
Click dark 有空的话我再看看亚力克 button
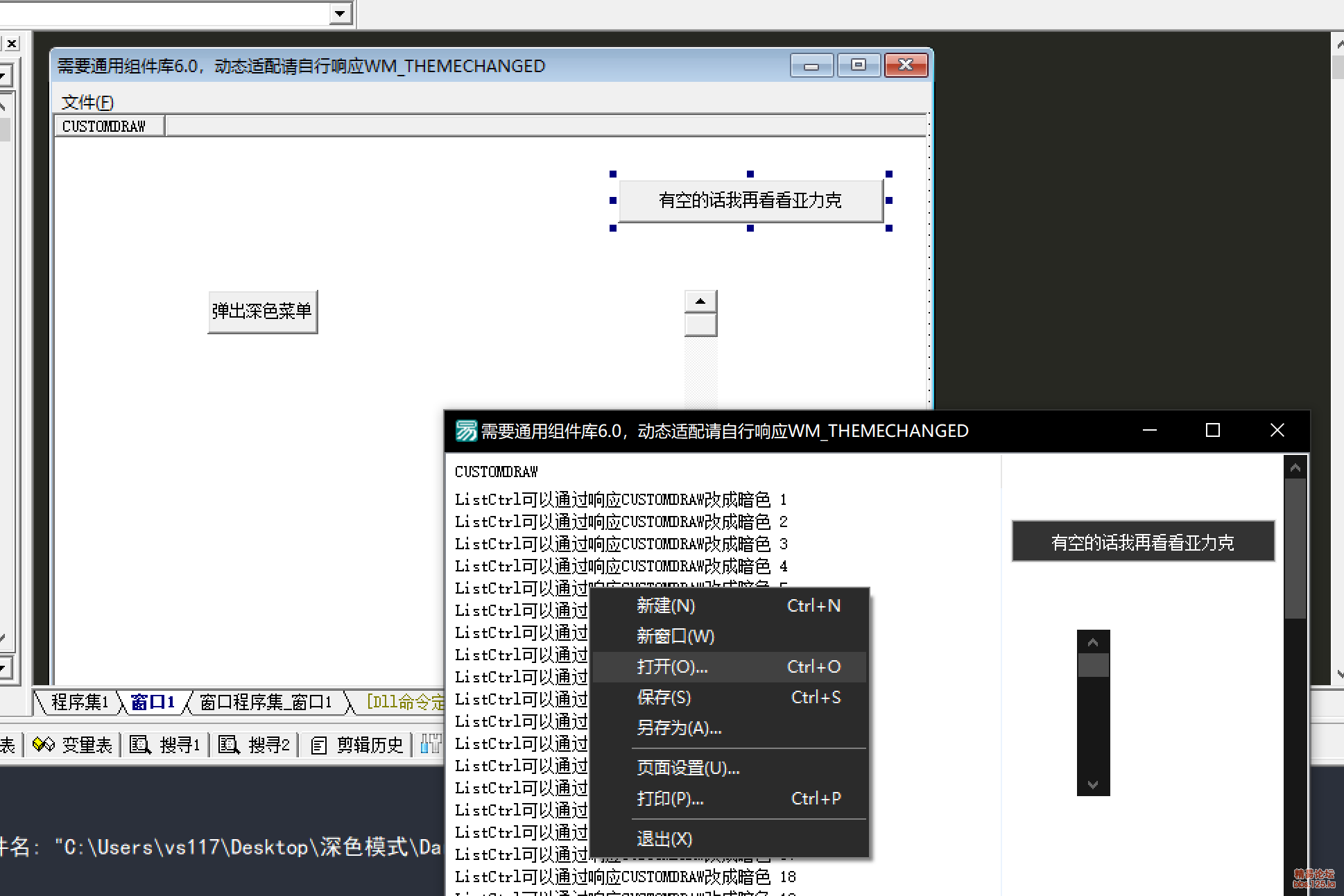pyautogui.click(x=1143, y=542)
